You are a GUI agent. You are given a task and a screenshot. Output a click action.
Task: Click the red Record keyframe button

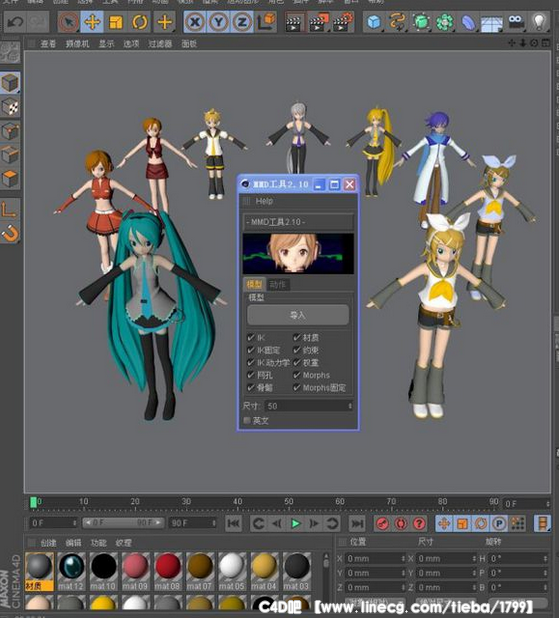click(383, 523)
